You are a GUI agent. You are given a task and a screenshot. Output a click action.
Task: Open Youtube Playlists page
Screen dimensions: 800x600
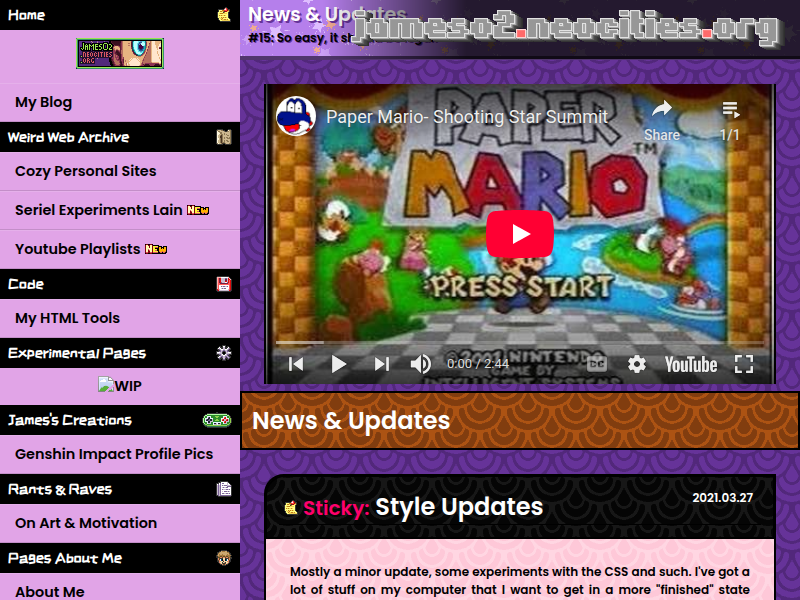pyautogui.click(x=78, y=249)
